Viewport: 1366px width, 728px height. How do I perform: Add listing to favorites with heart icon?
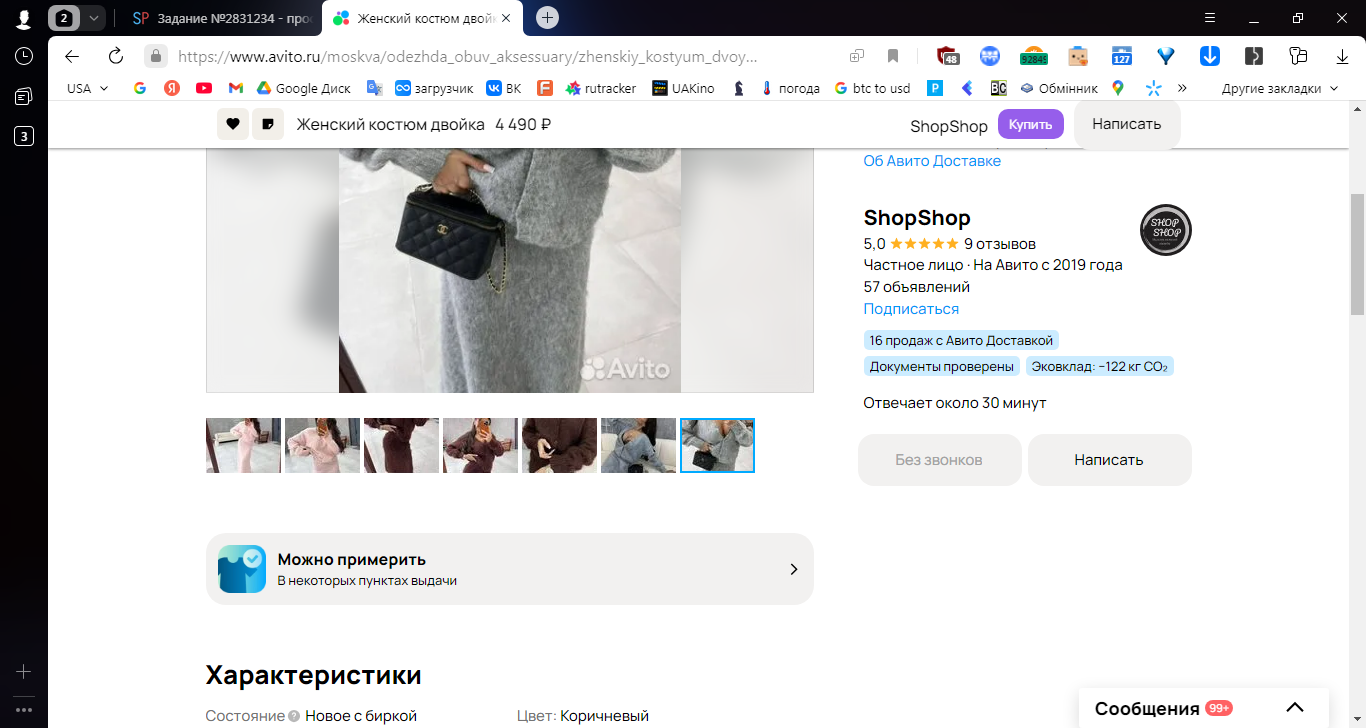click(233, 124)
